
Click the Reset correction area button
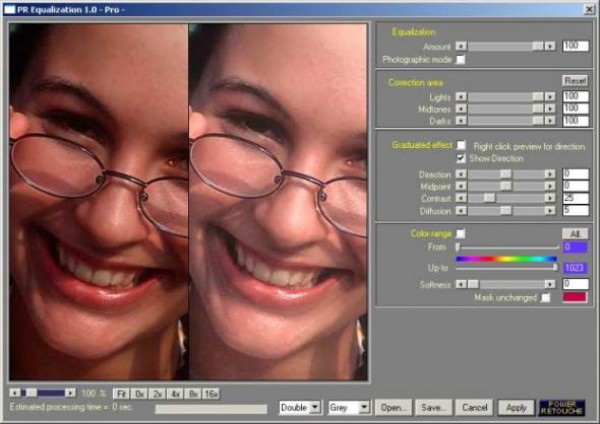574,81
